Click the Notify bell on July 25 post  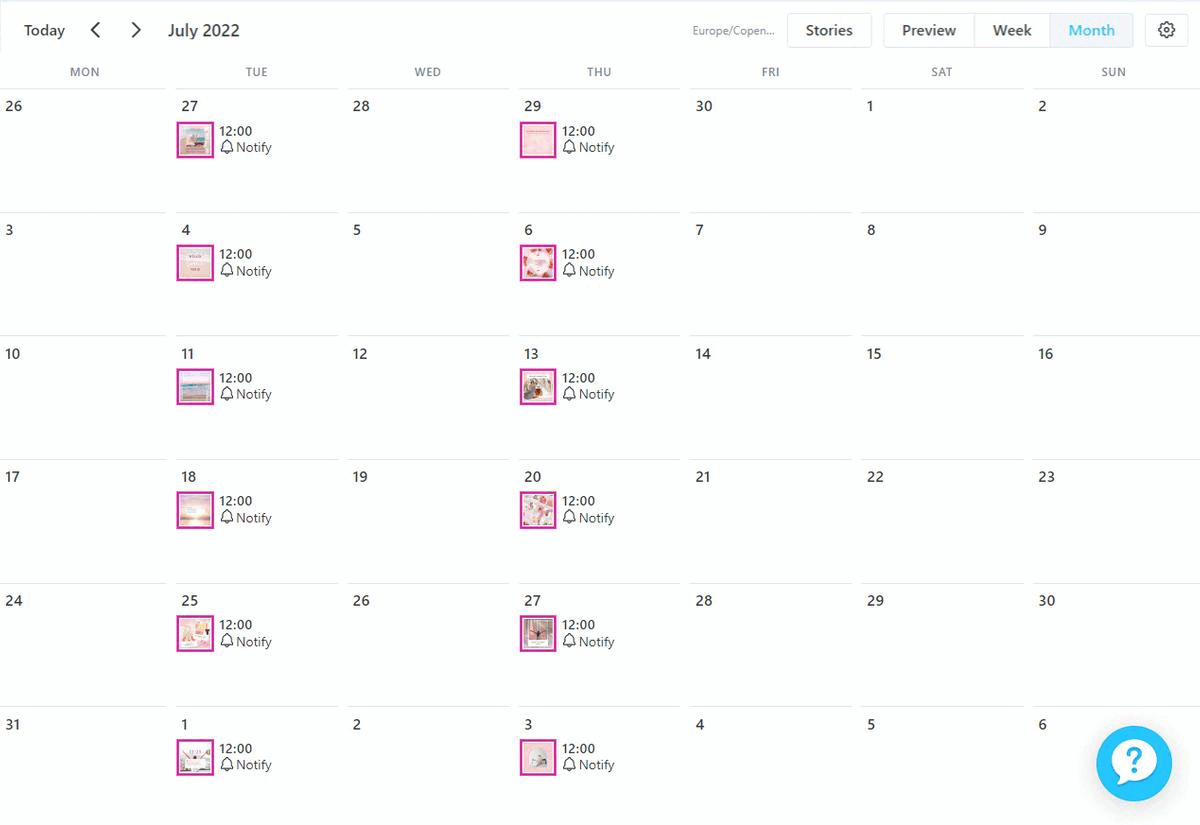tap(227, 642)
